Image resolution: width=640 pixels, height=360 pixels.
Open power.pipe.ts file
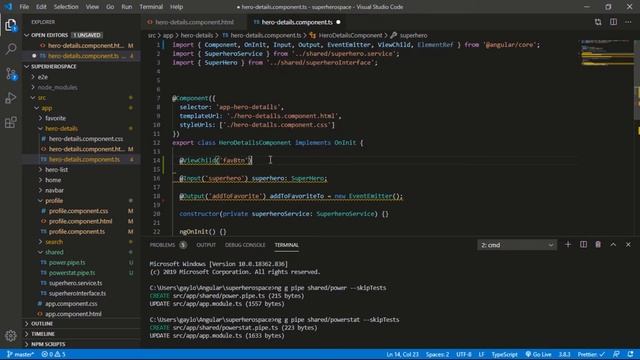67,262
